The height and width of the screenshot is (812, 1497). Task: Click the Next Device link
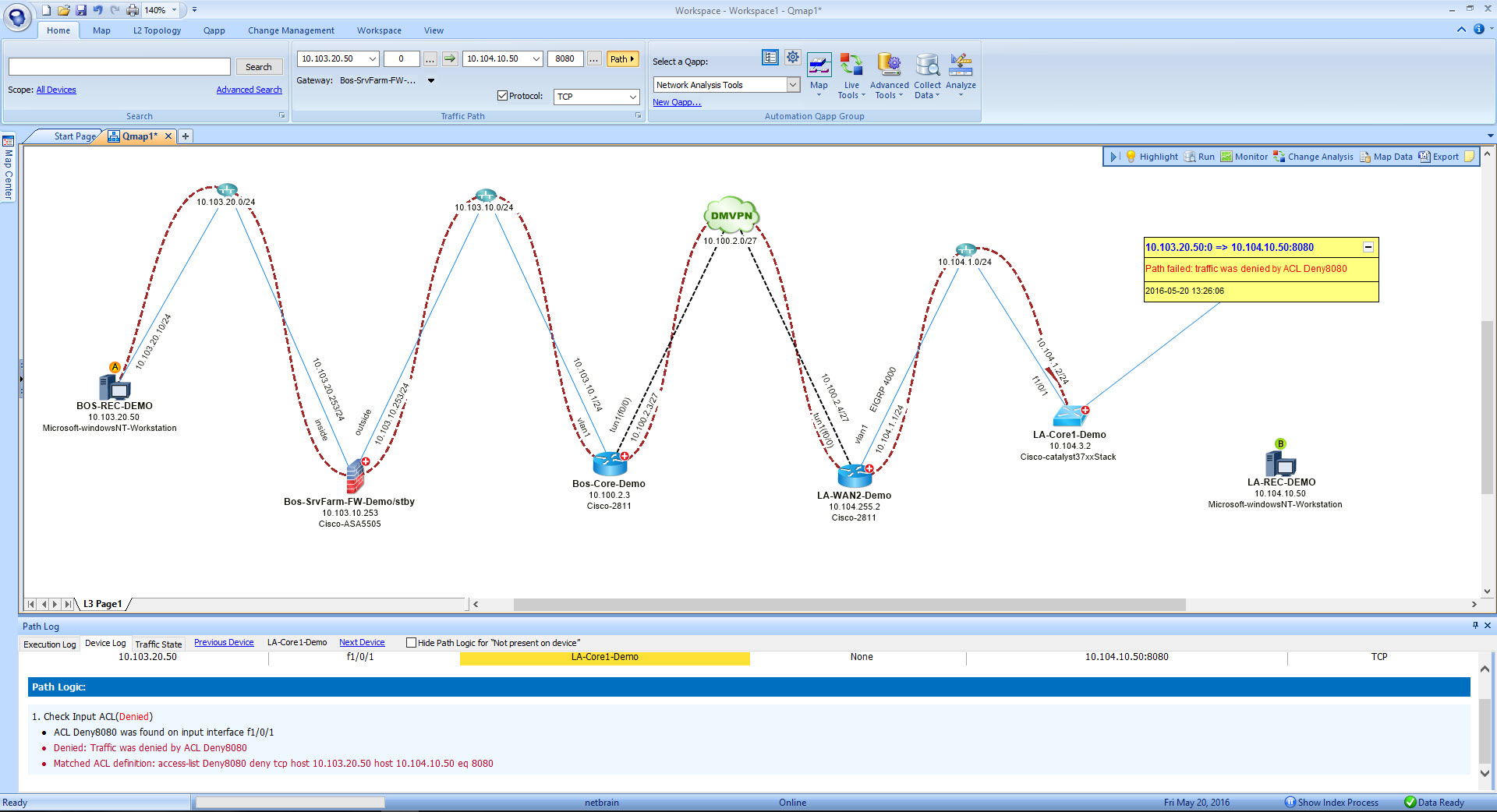(362, 643)
